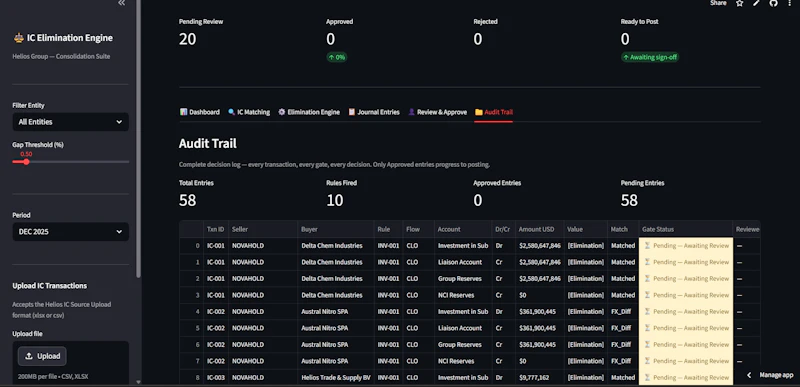This screenshot has height=387, width=800.
Task: Click Pending Review value '20'
Action: coord(187,39)
